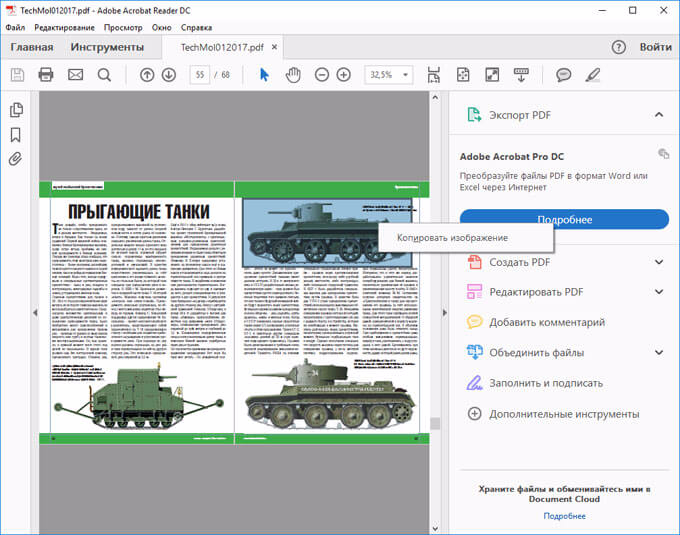Zoom out using the minus circle
This screenshot has height=535, width=680.
coord(322,75)
